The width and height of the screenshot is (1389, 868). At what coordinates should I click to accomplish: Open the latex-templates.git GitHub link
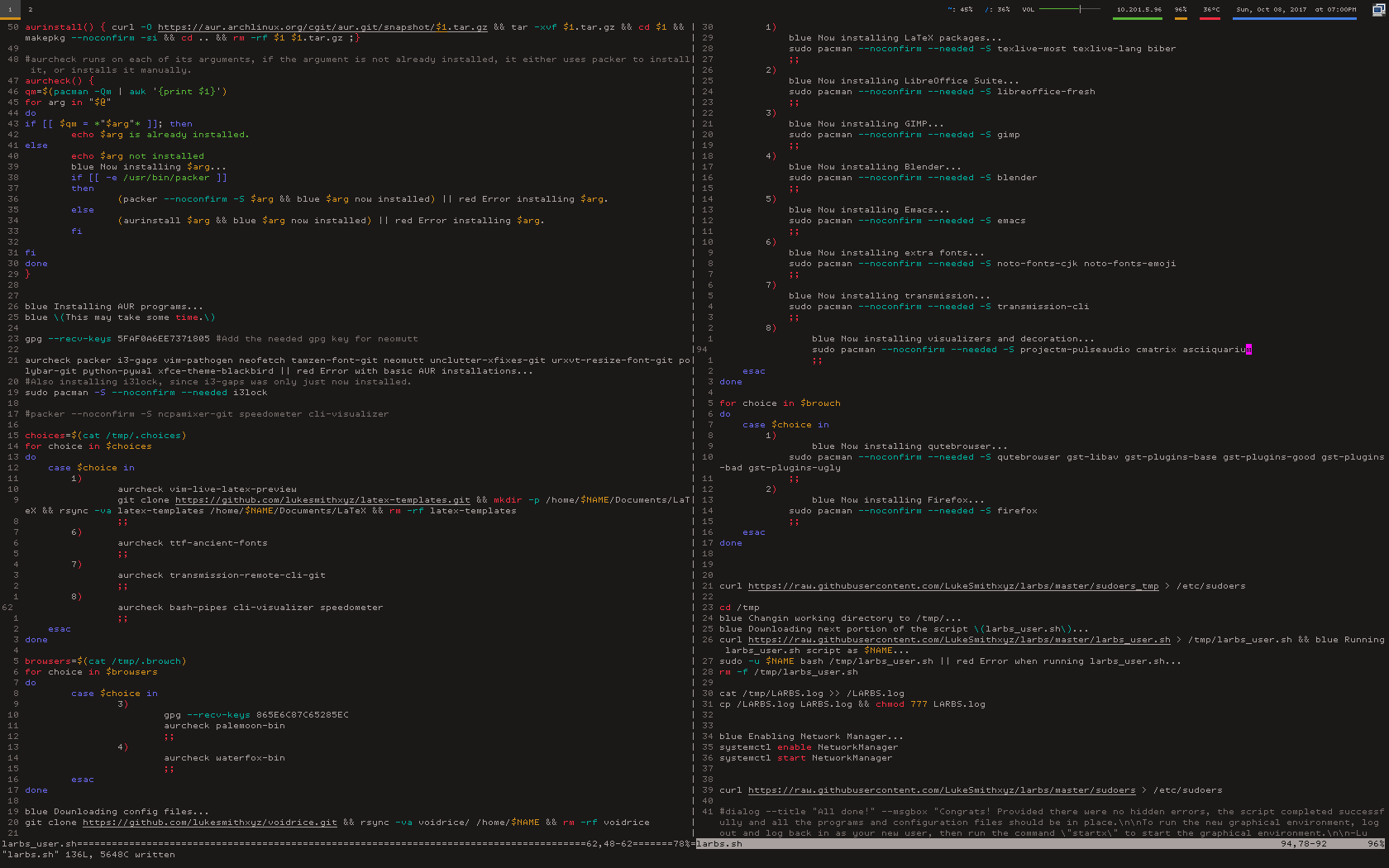click(322, 500)
